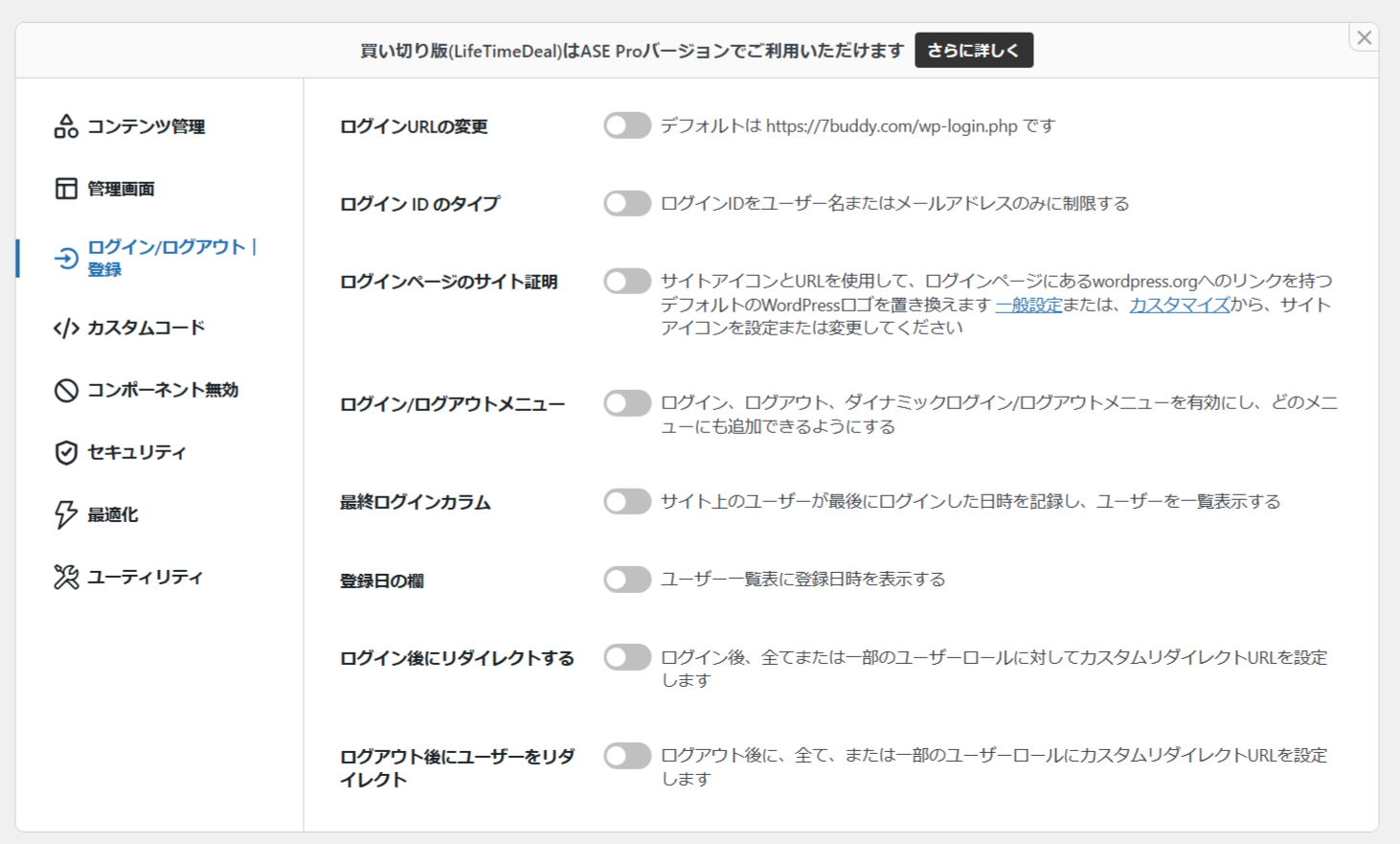
Task: Click the ログイン/ログアウト arrow icon
Action: 66,259
